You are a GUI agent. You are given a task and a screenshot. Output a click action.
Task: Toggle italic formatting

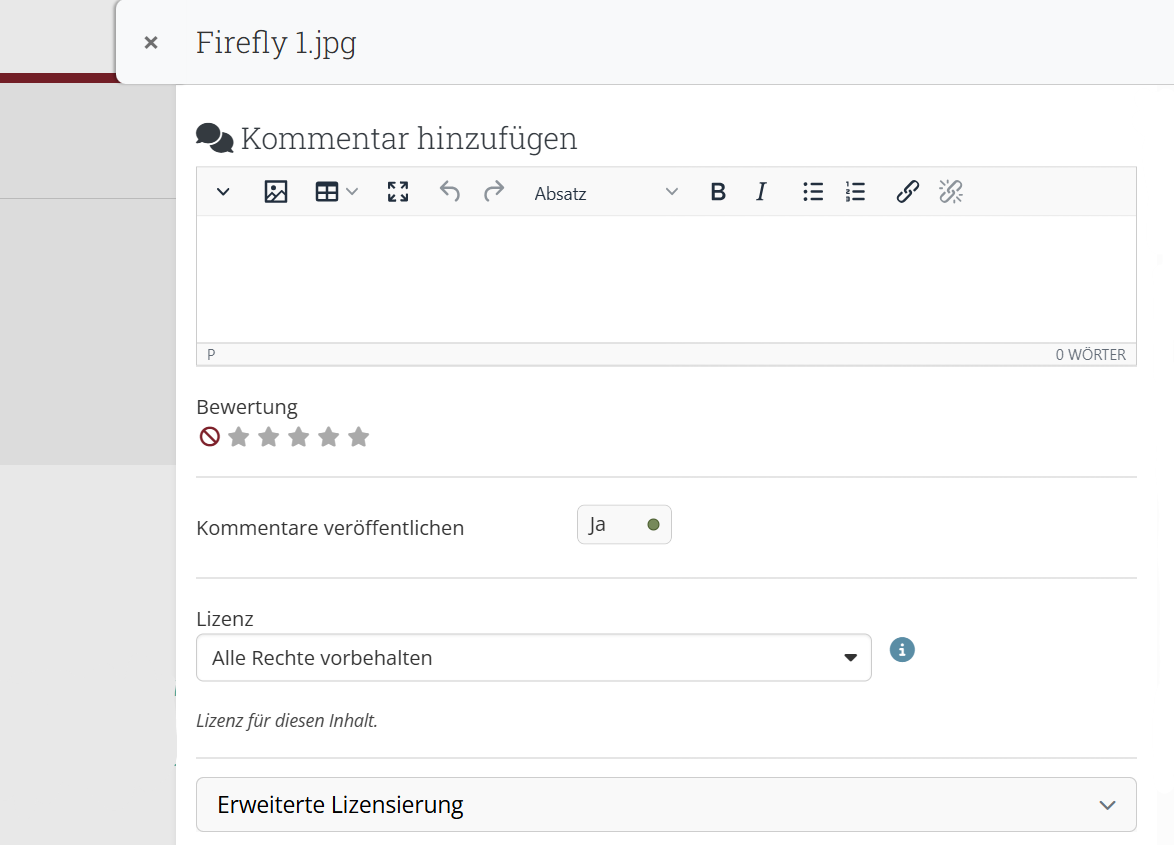(x=761, y=192)
